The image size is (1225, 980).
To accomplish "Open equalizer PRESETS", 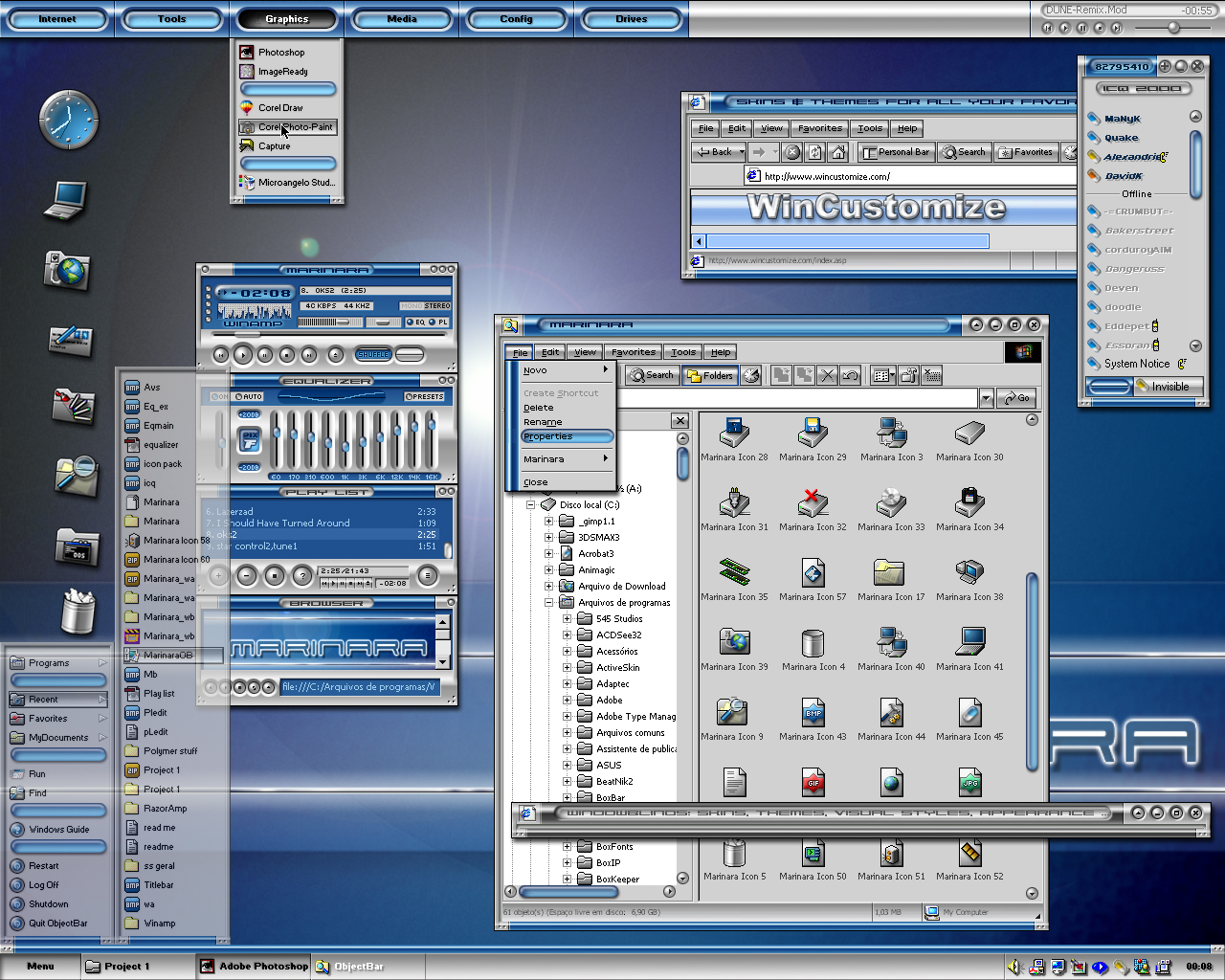I will point(424,396).
